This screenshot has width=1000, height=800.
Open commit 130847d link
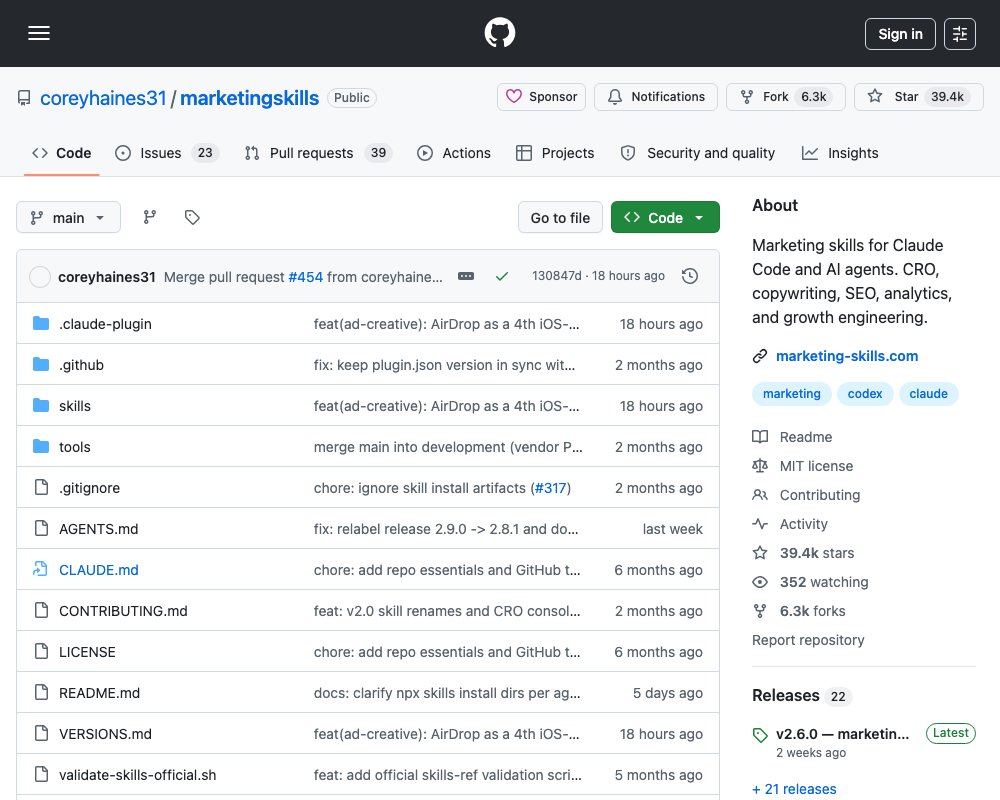point(557,276)
